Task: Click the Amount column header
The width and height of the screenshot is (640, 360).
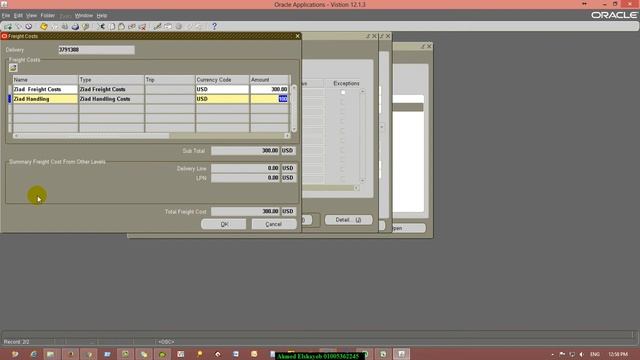Action: pos(269,80)
